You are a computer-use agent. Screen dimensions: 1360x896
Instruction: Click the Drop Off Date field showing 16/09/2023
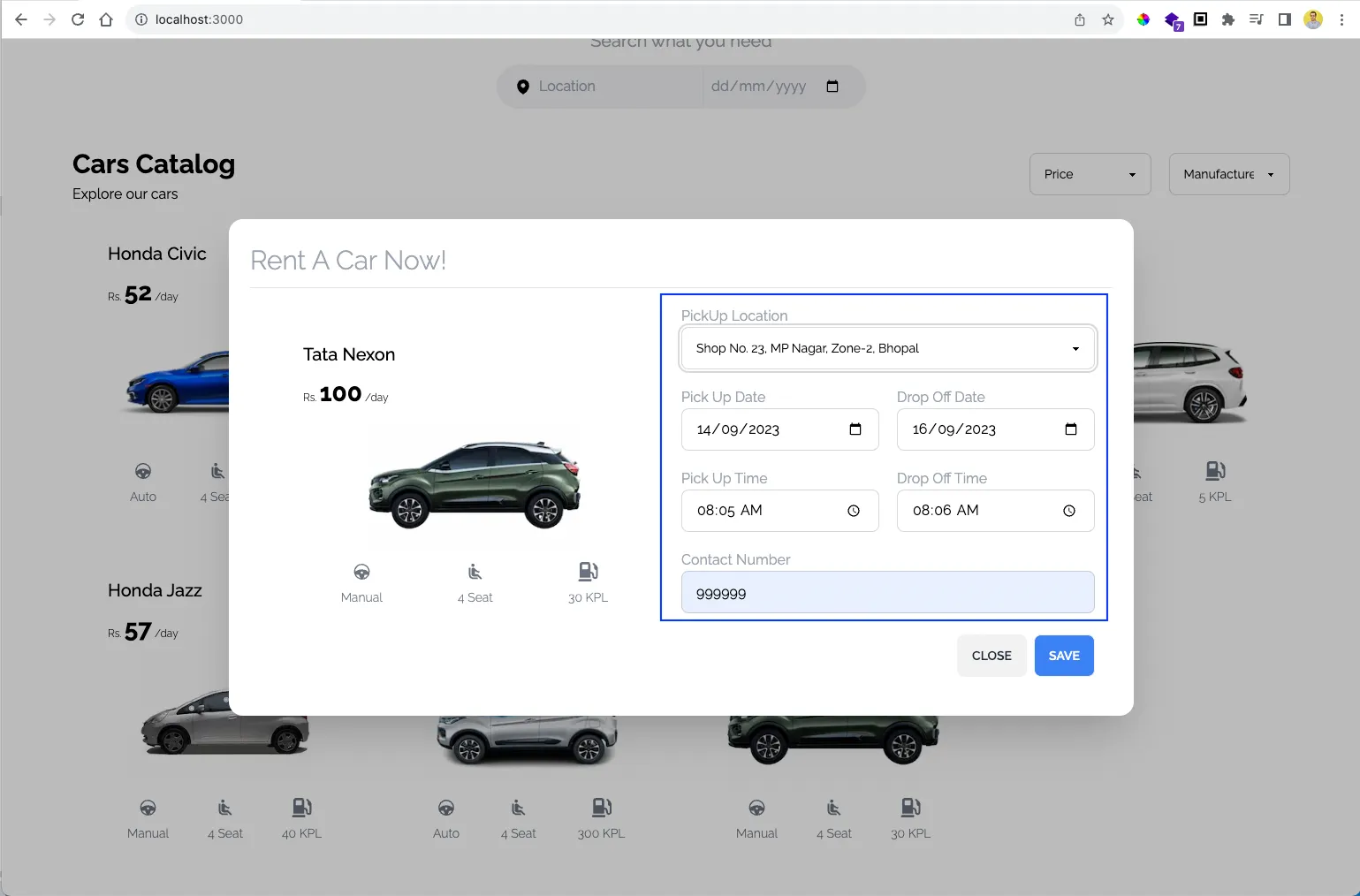click(x=996, y=429)
